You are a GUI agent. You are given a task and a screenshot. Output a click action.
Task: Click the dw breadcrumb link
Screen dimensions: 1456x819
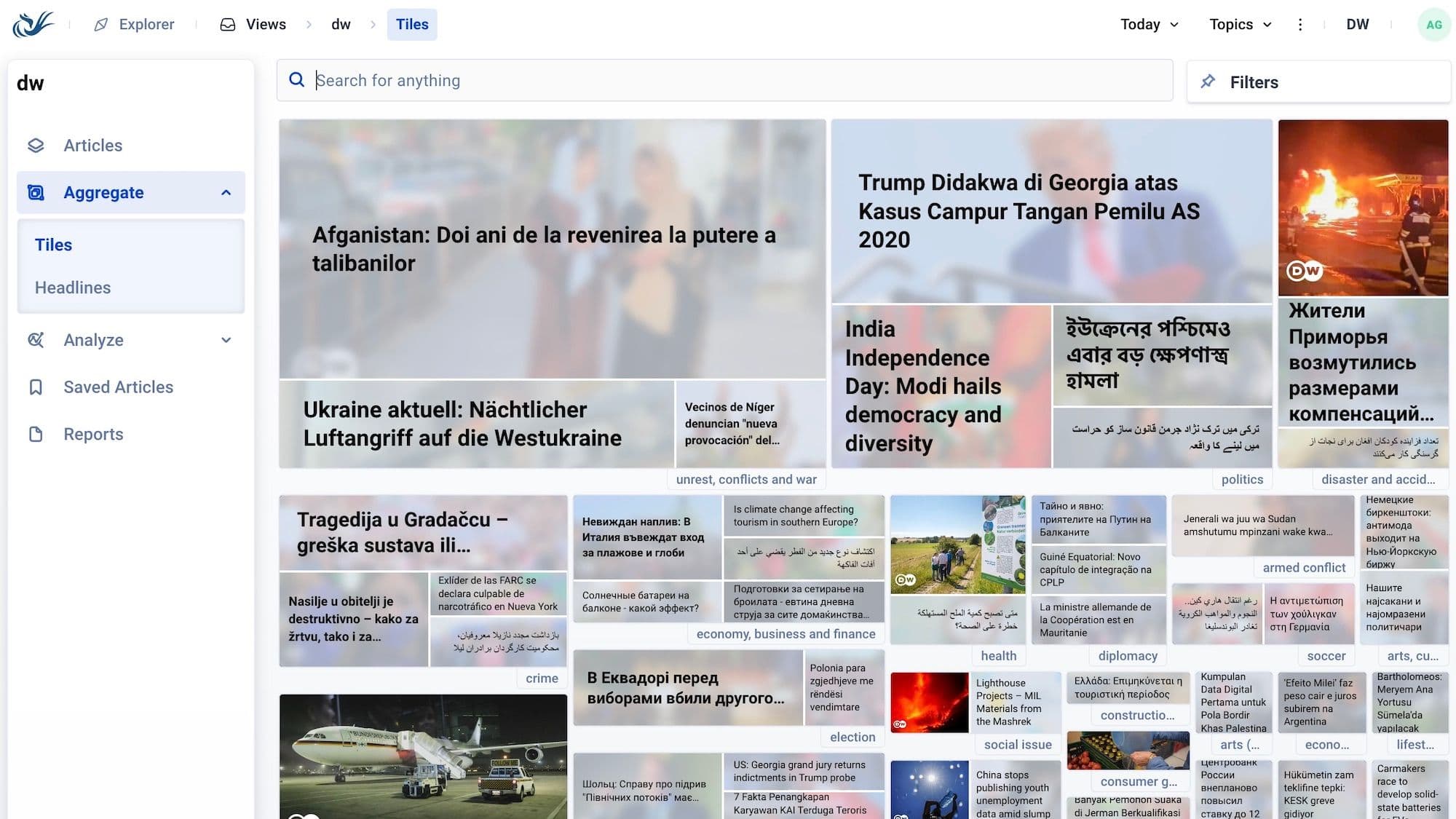341,25
